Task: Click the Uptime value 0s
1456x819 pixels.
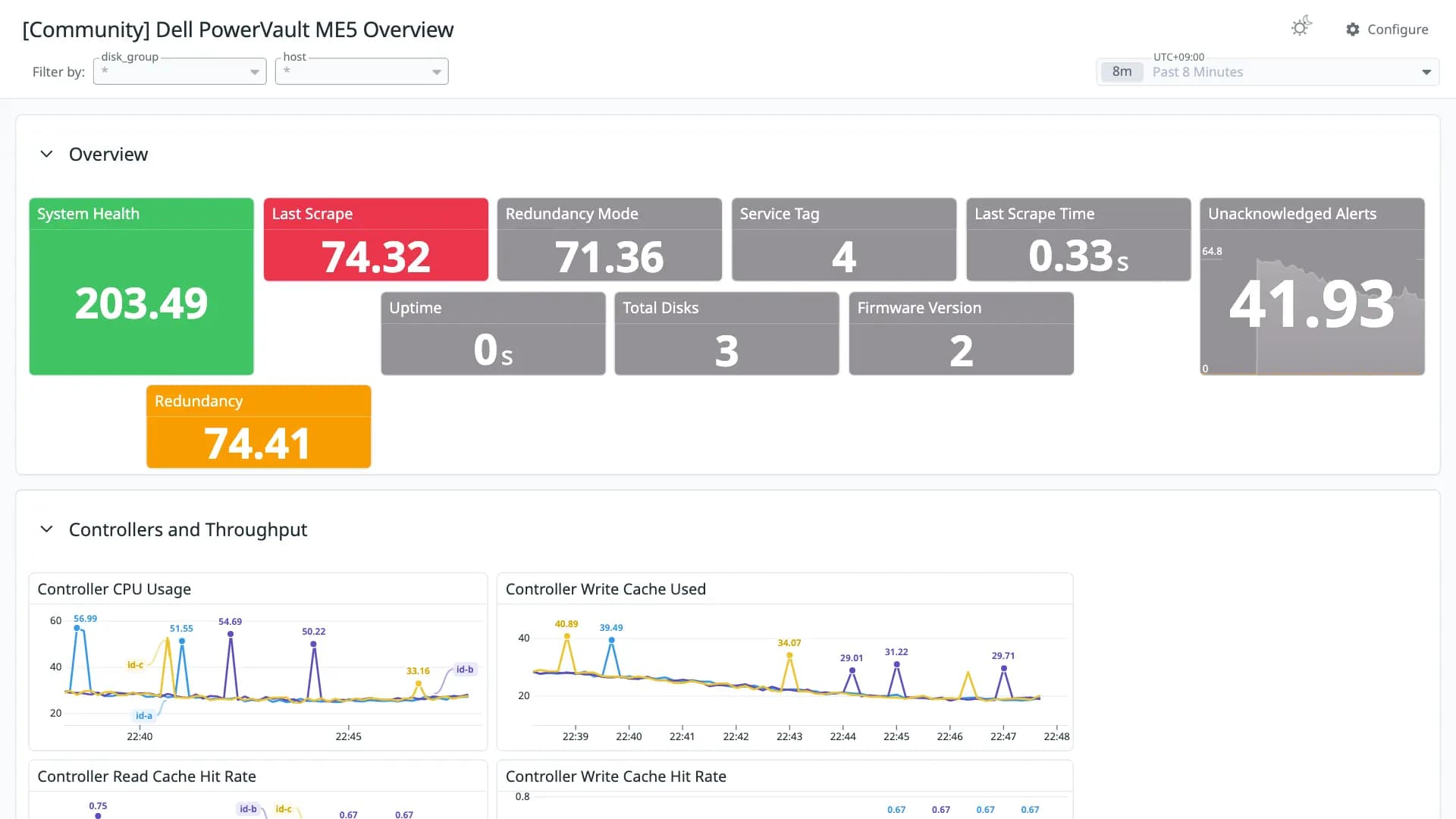Action: 493,350
